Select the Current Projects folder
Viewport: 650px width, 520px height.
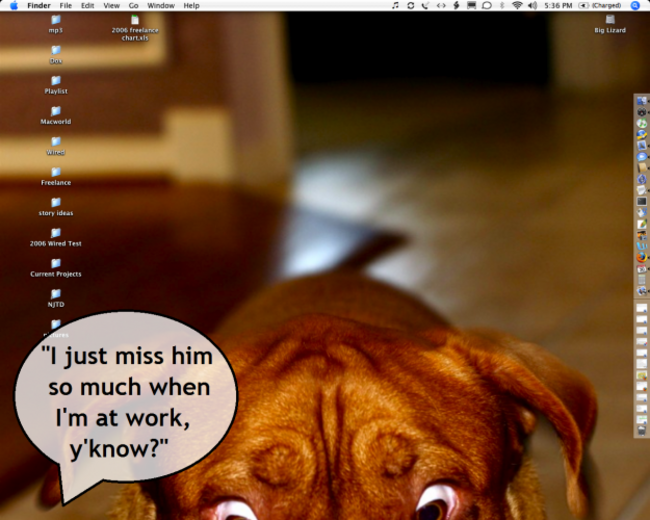click(56, 267)
